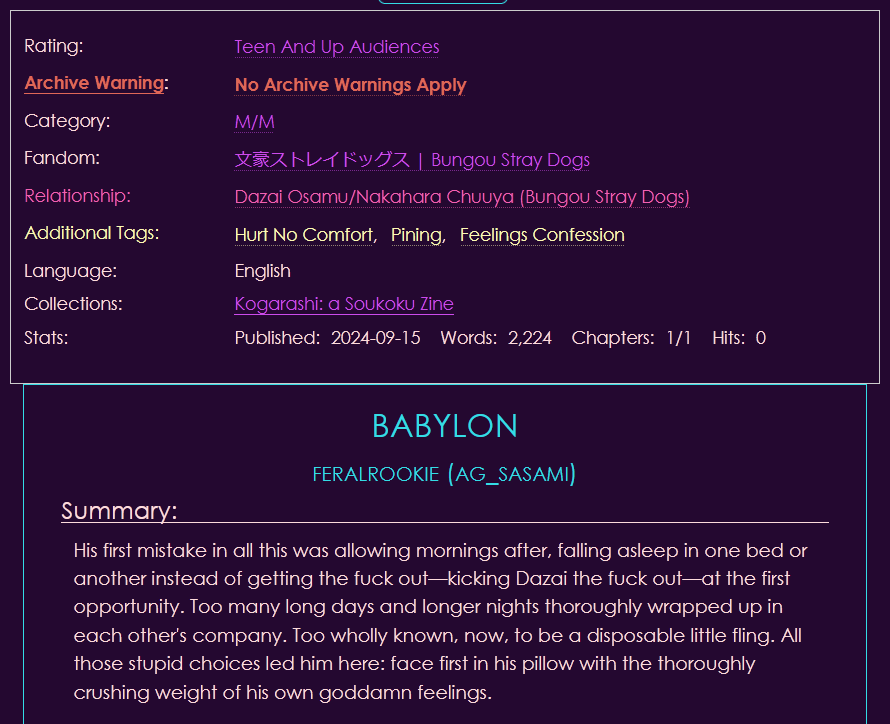Click the Pining additional tag
890x724 pixels.
click(417, 235)
